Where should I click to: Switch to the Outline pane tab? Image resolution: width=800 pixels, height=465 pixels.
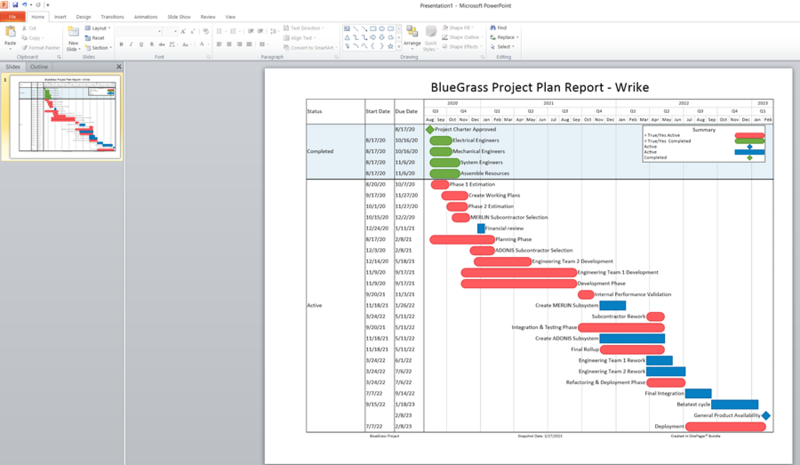(x=39, y=67)
